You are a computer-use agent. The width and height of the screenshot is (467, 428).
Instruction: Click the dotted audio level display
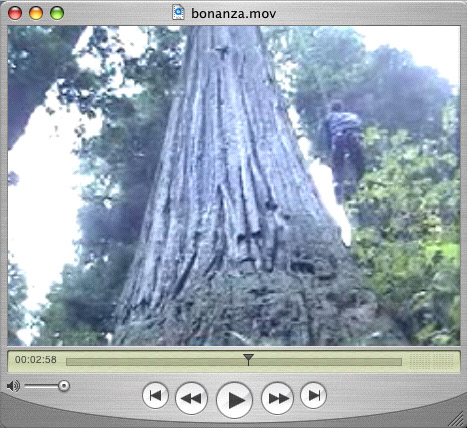[432, 361]
